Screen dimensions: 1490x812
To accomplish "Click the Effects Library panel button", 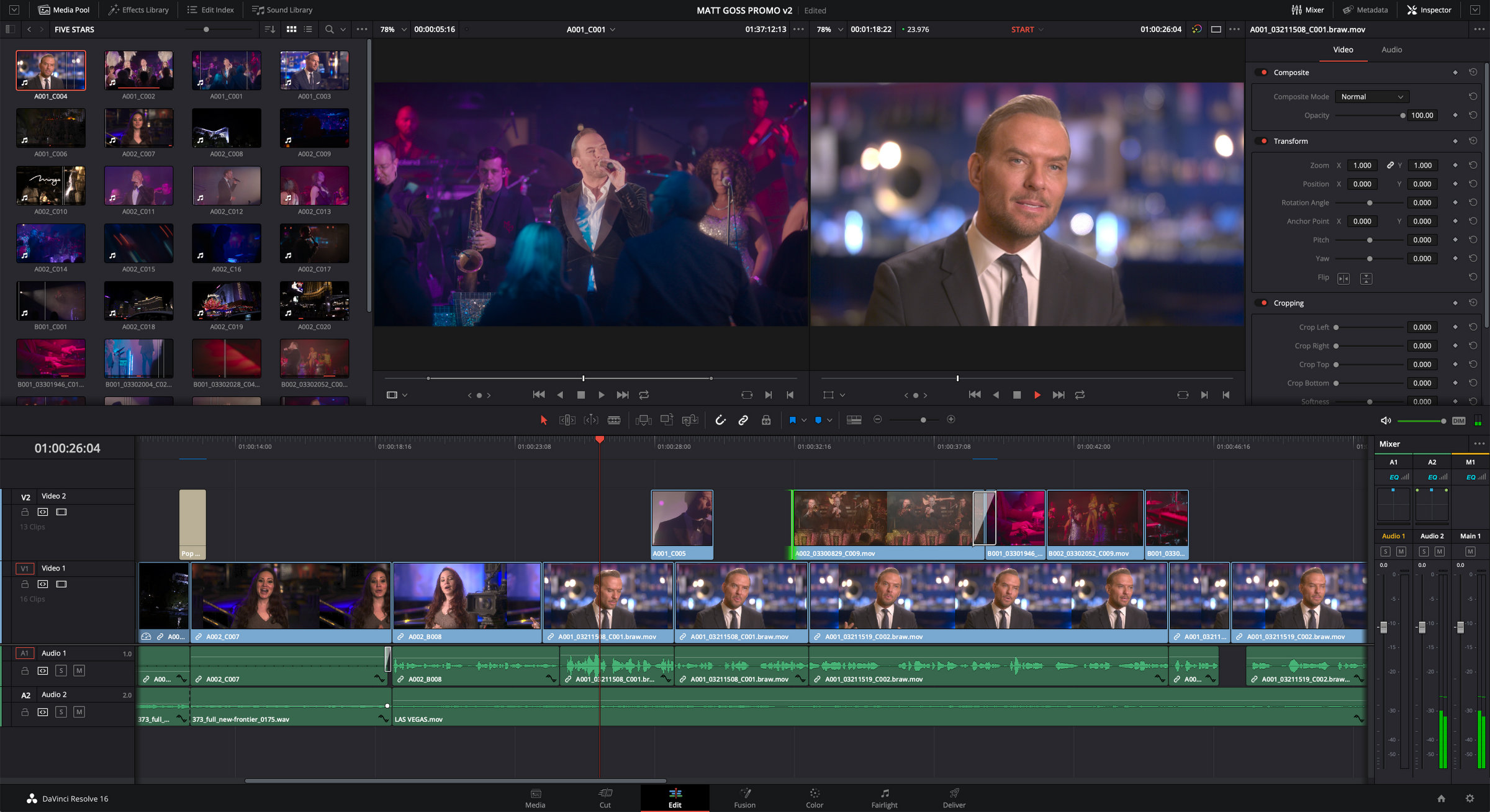I will 136,9.
